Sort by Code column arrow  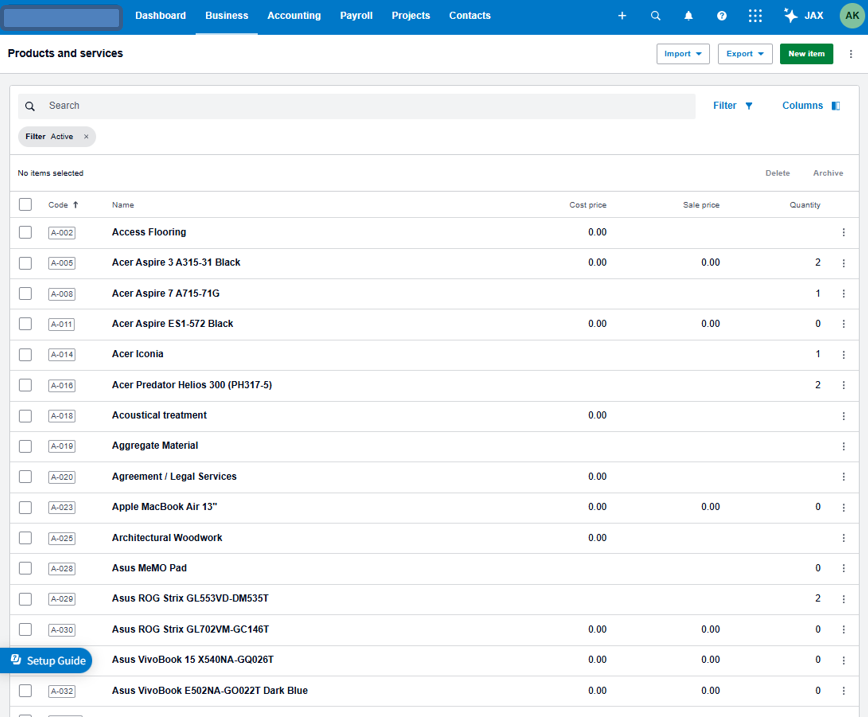(75, 205)
